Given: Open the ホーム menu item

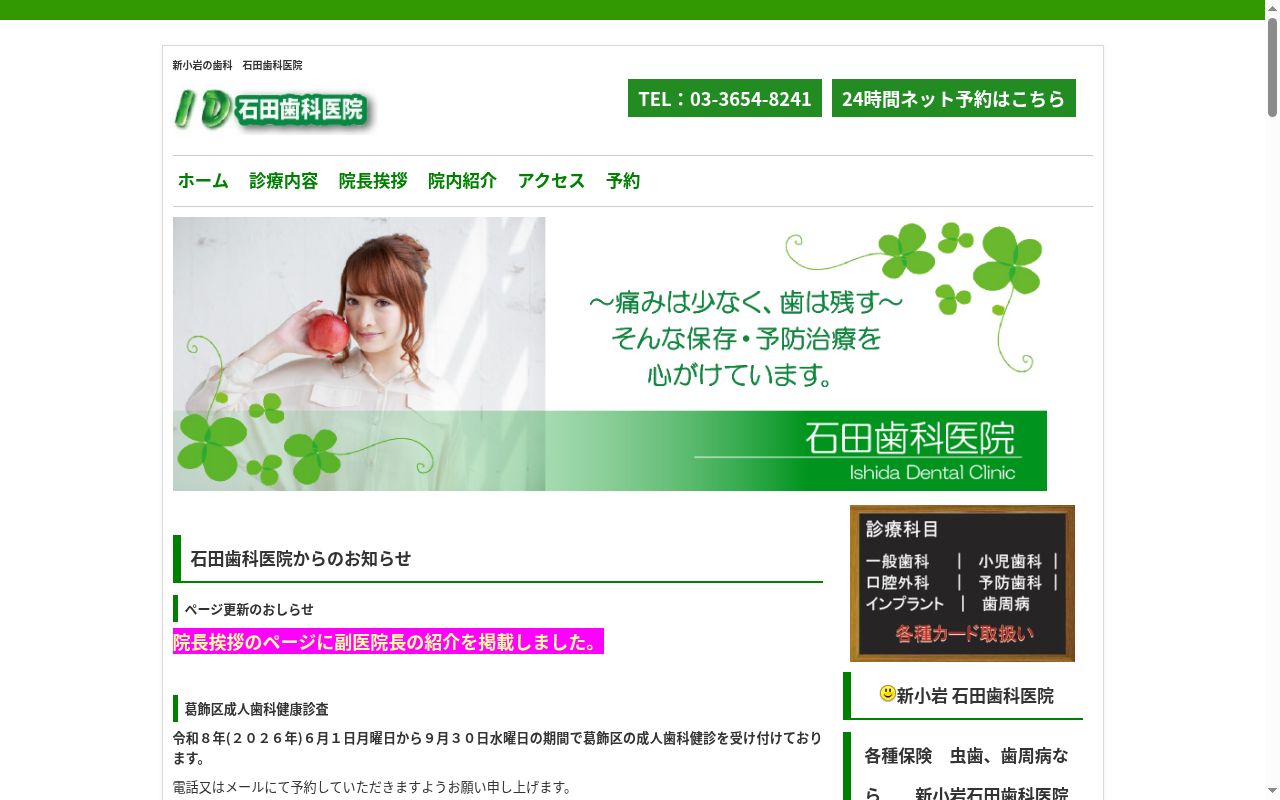Looking at the screenshot, I should (203, 181).
